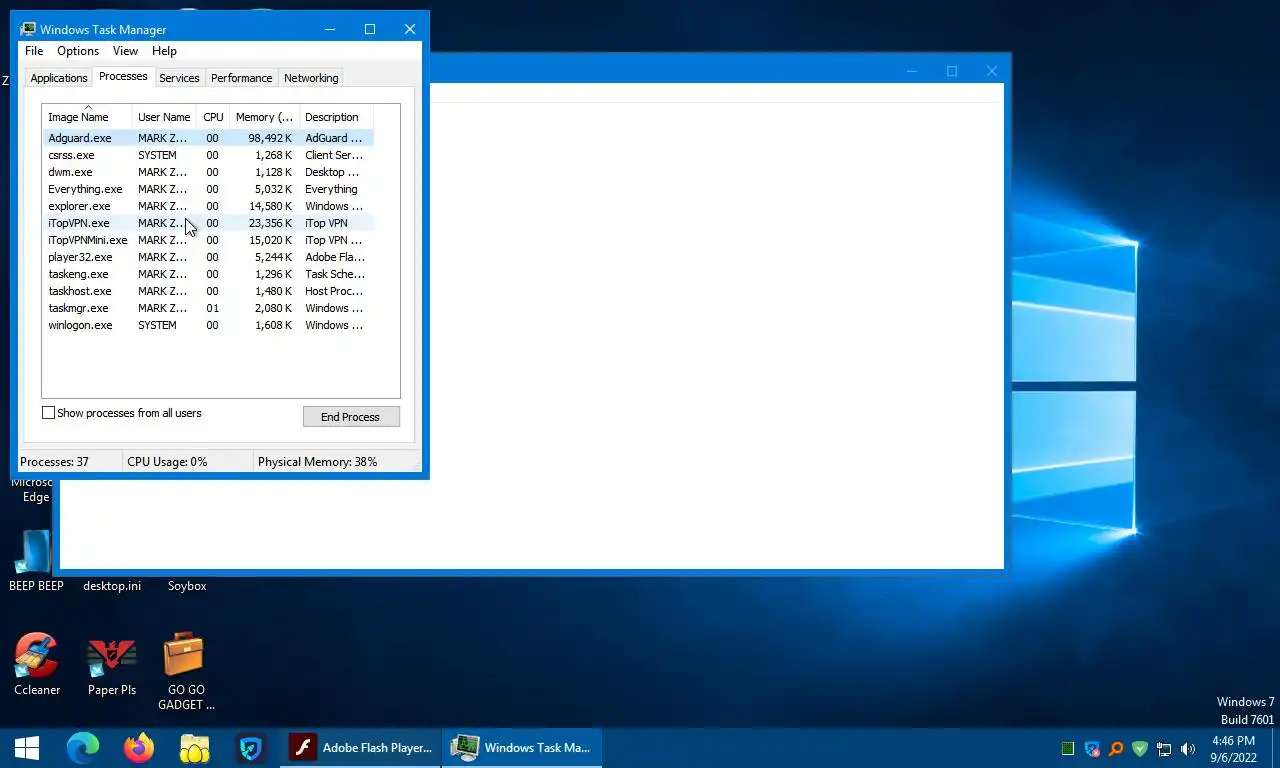The width and height of the screenshot is (1280, 768).
Task: Click the Windows Task Manager taskbar button
Action: point(522,747)
